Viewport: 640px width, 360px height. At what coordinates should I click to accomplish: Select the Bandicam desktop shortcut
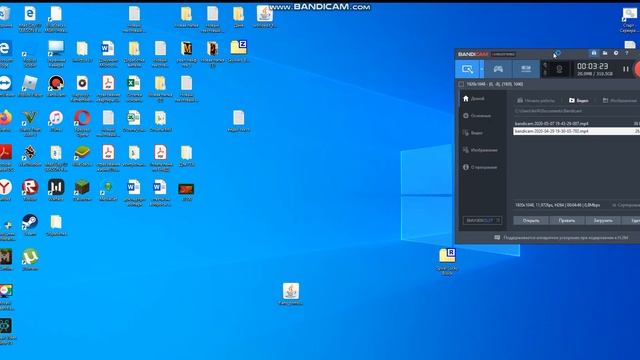pyautogui.click(x=56, y=86)
